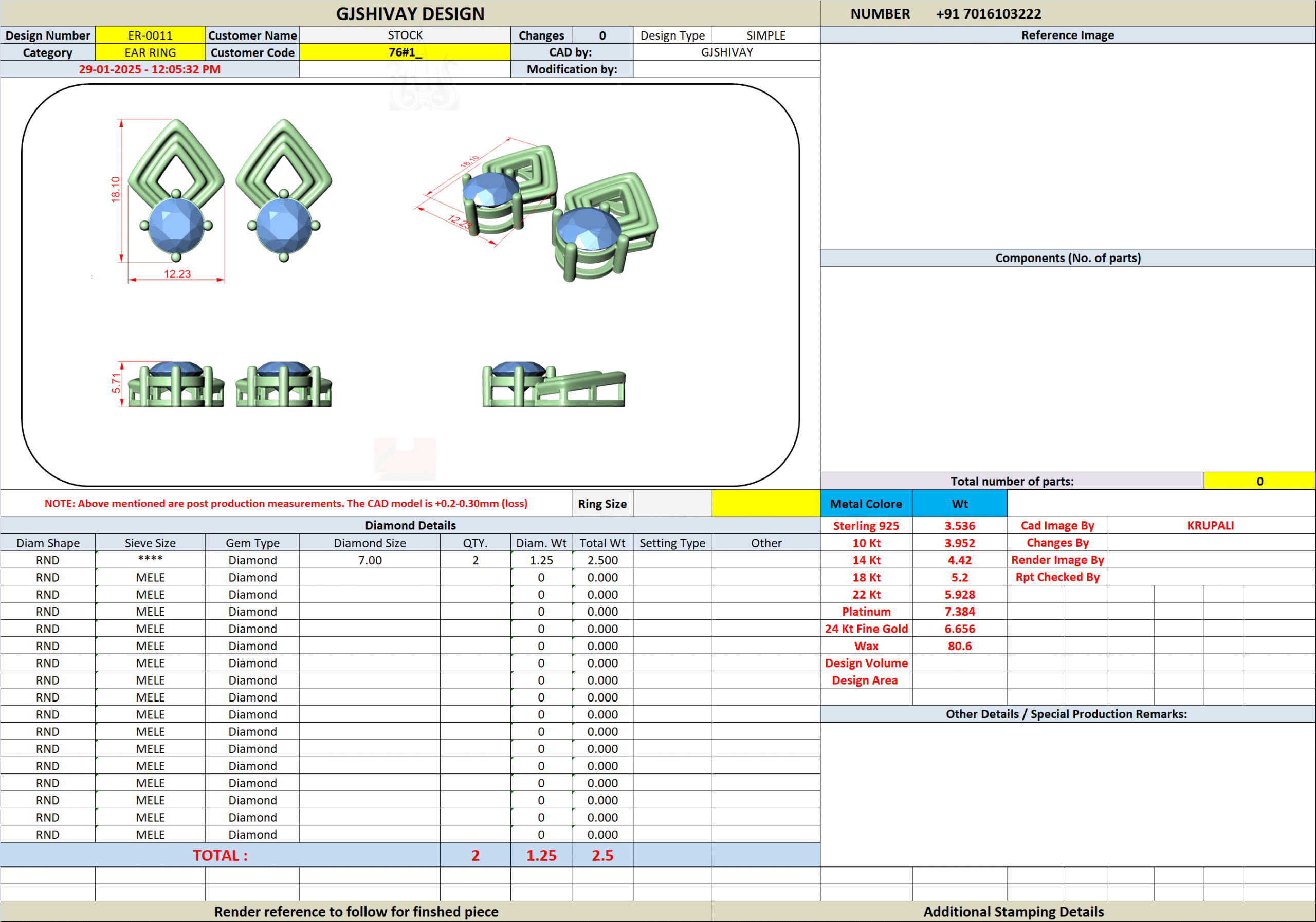Select the Metal Colore header cell
This screenshot has width=1316, height=922.
point(866,504)
